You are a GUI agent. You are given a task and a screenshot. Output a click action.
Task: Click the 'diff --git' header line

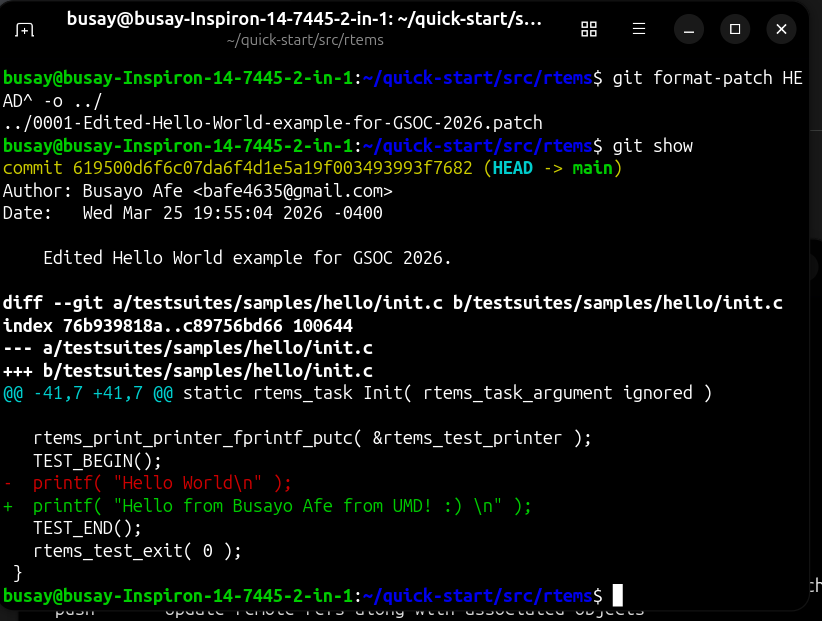(x=392, y=303)
